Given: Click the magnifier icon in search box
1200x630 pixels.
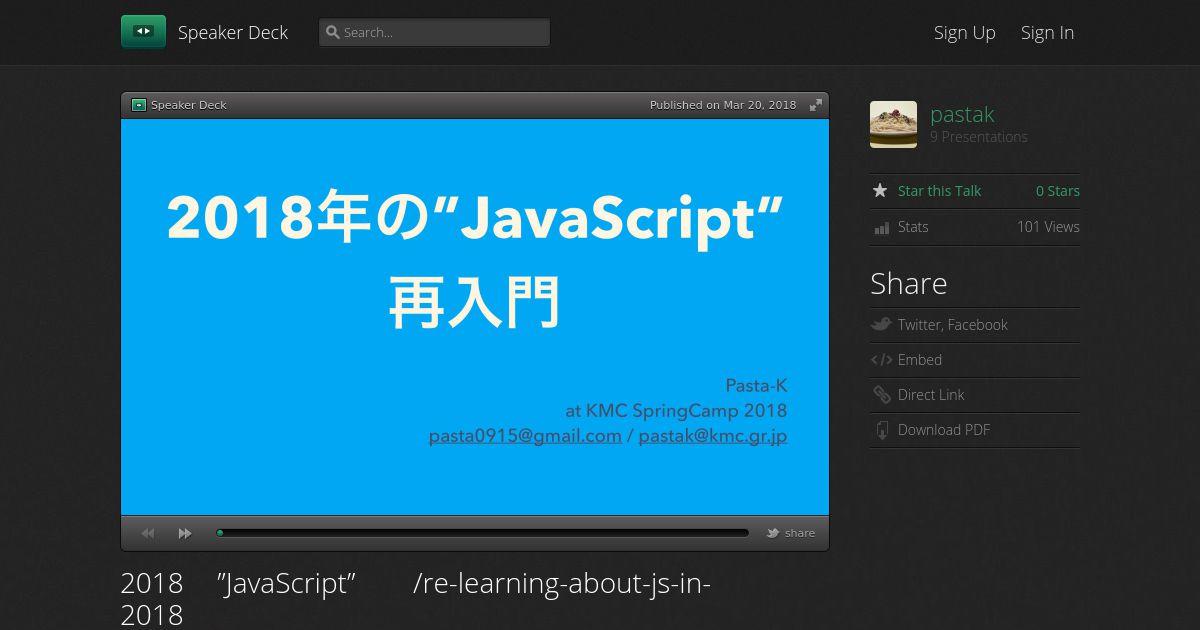Looking at the screenshot, I should [333, 32].
